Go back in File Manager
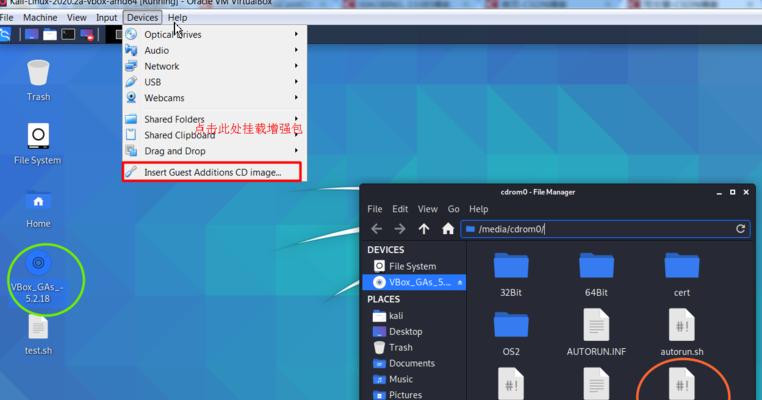This screenshot has height=400, width=762. coord(377,228)
